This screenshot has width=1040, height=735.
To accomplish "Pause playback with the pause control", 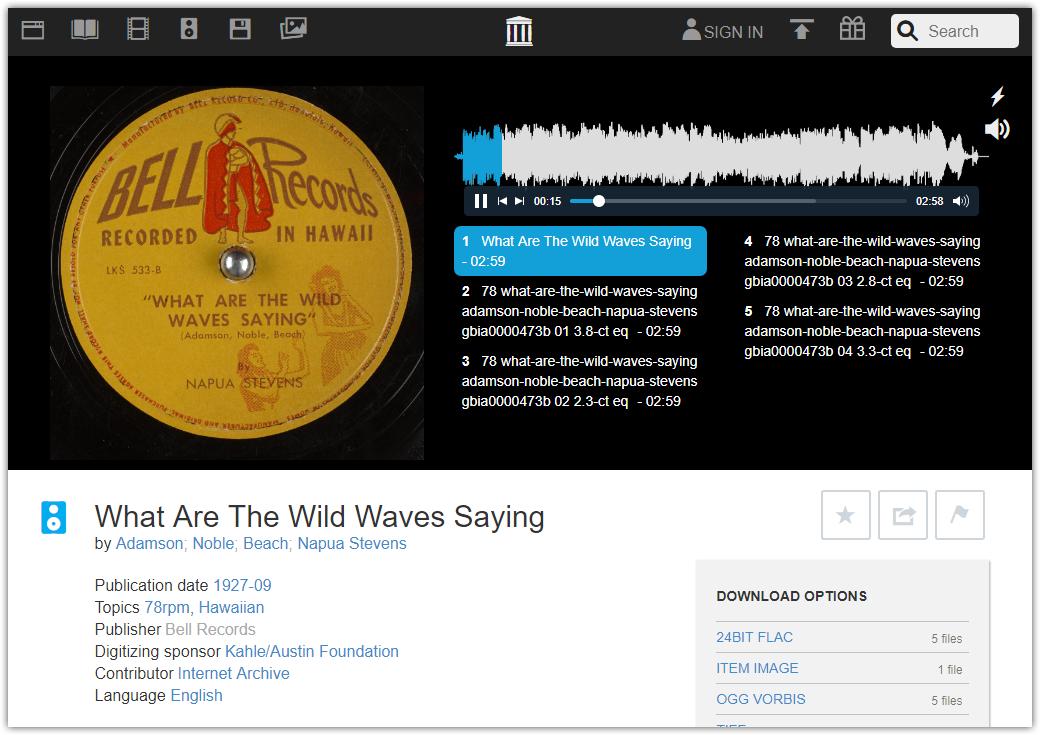I will tap(481, 200).
